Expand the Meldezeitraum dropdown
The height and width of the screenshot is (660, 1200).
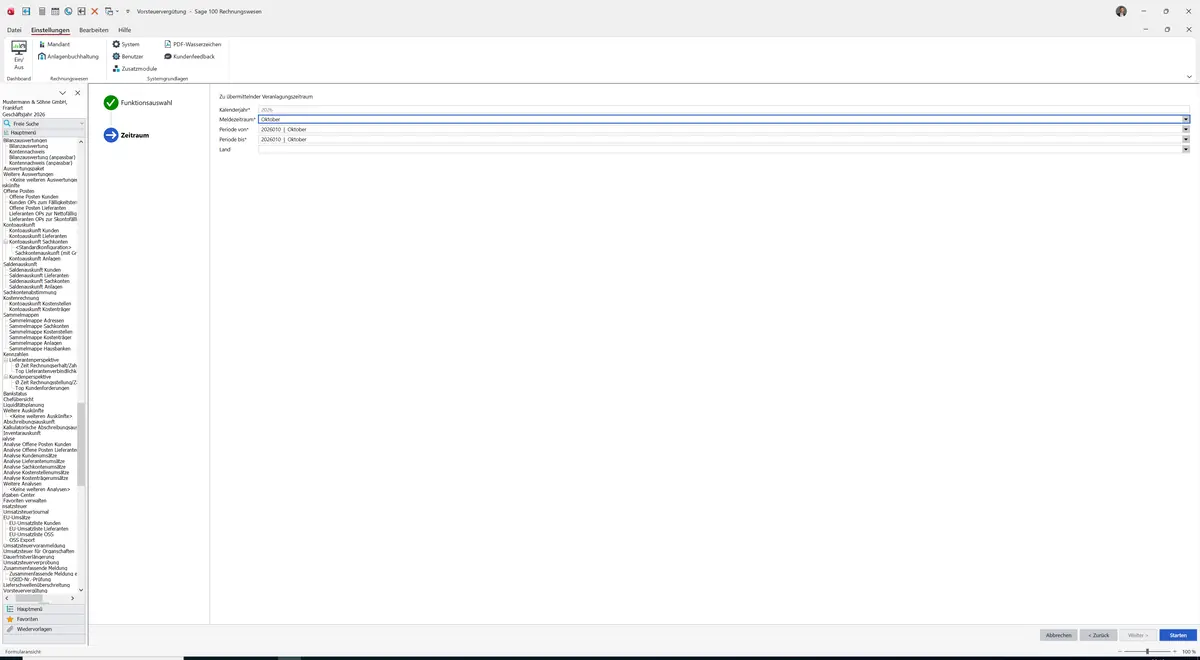(x=1186, y=119)
